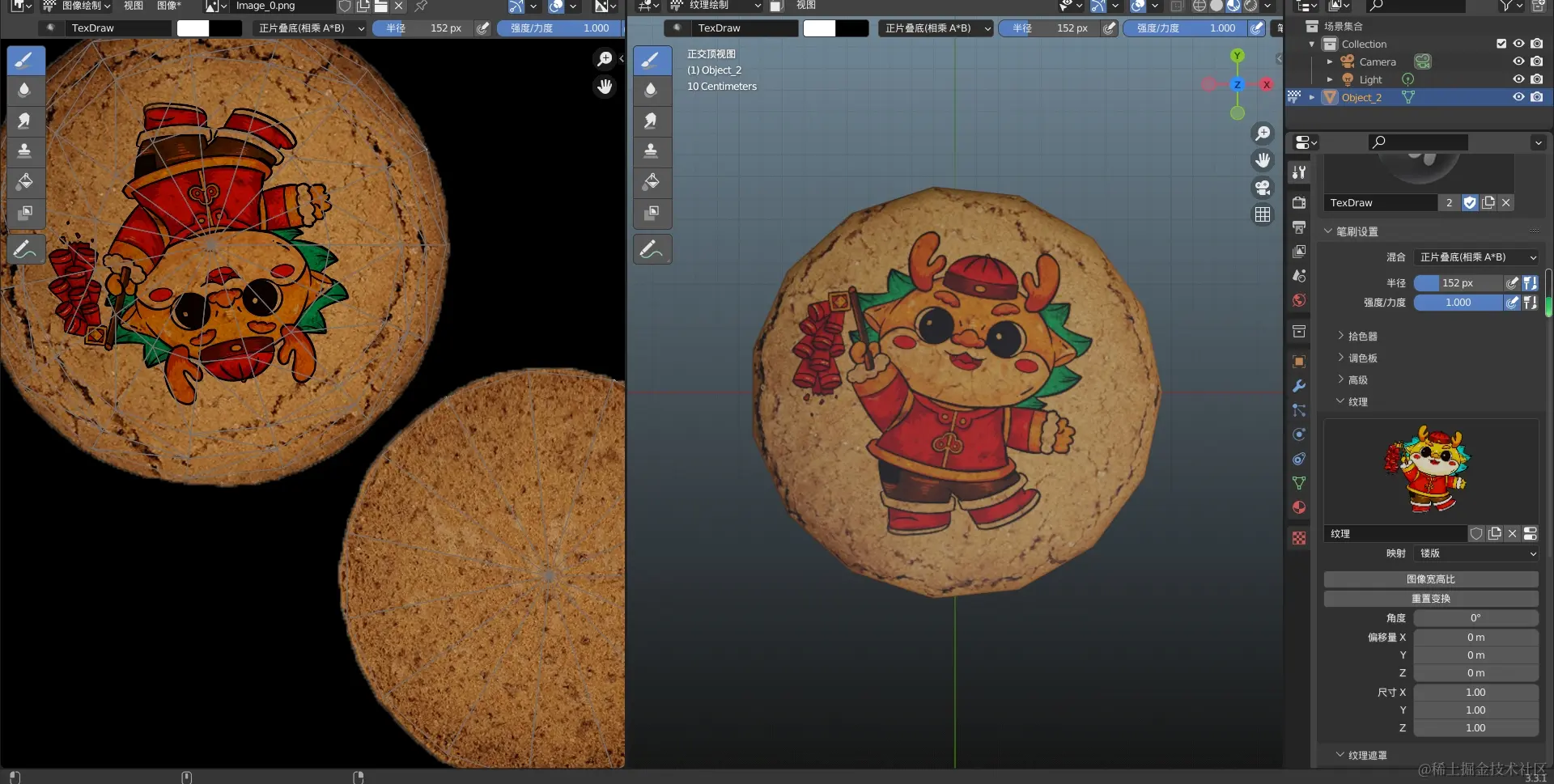1554x784 pixels.
Task: Pin the image in image editor header
Action: point(421,6)
